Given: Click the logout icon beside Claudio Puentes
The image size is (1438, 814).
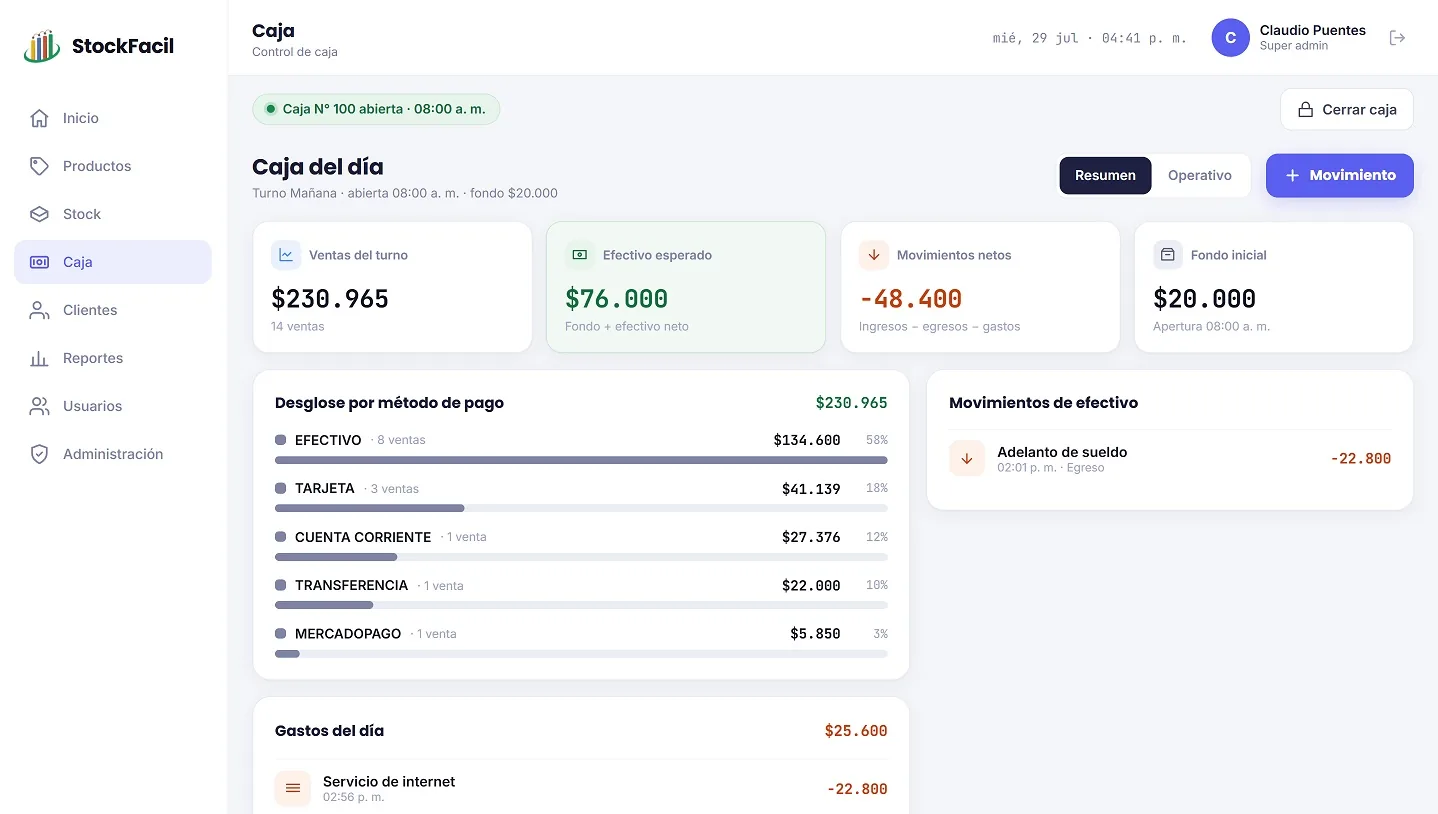Looking at the screenshot, I should (x=1398, y=38).
